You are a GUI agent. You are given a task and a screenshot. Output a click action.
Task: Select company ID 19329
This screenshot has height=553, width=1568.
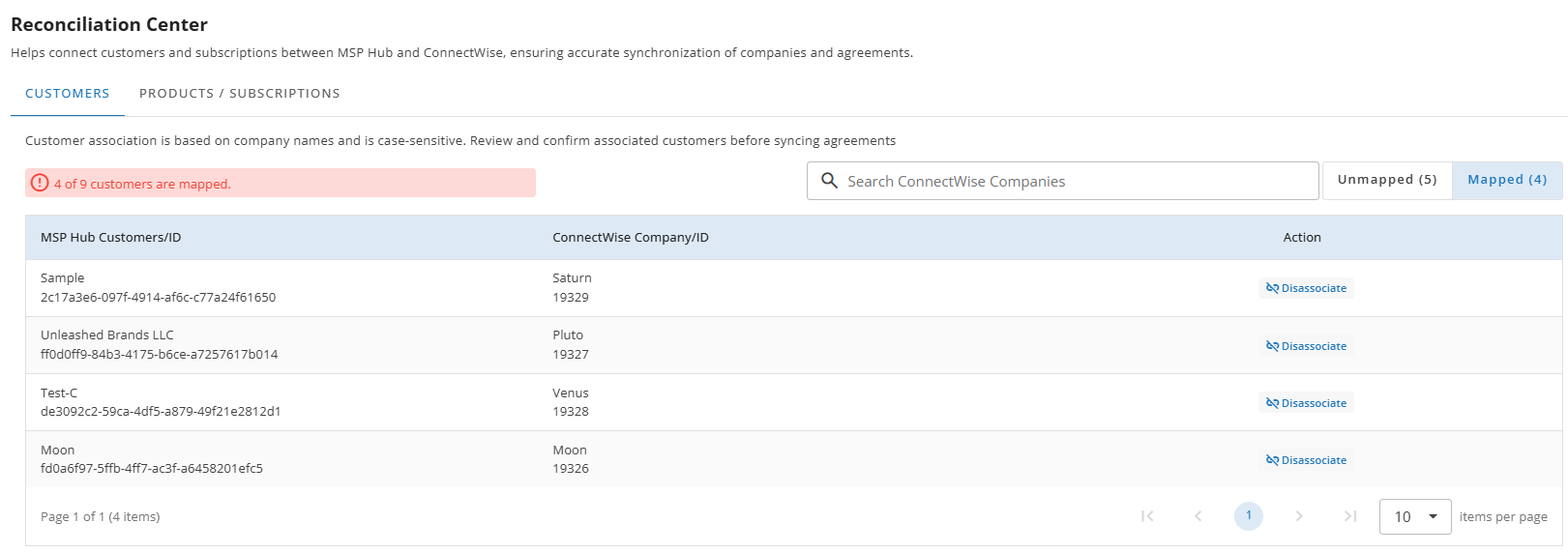(x=571, y=297)
